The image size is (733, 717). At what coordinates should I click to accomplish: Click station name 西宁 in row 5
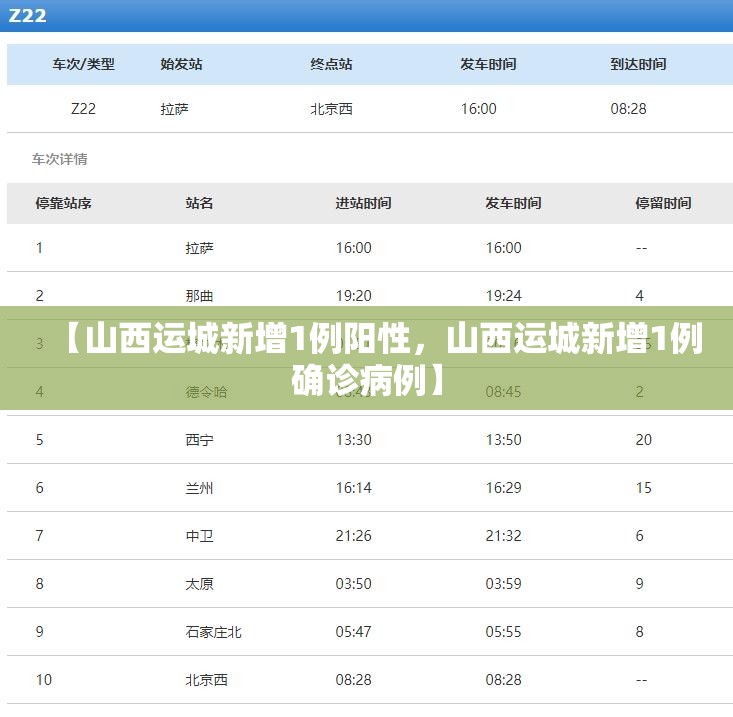(199, 440)
